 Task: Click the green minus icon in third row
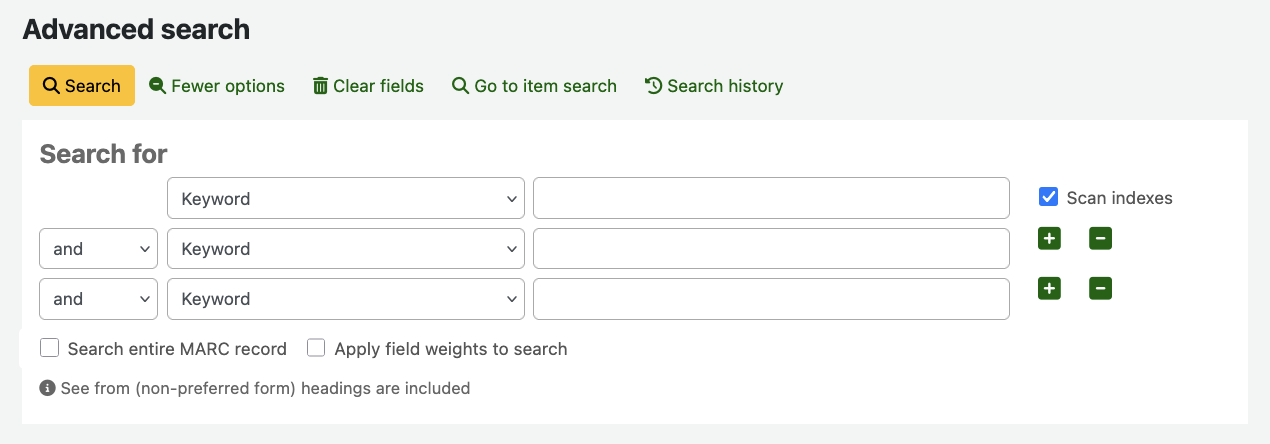(1100, 289)
